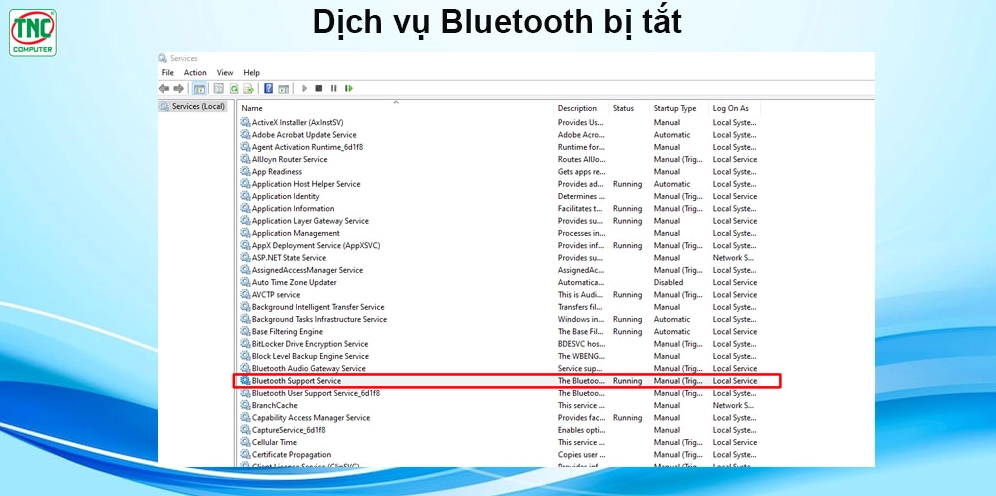Refresh the services list
This screenshot has height=496, width=996.
234,89
